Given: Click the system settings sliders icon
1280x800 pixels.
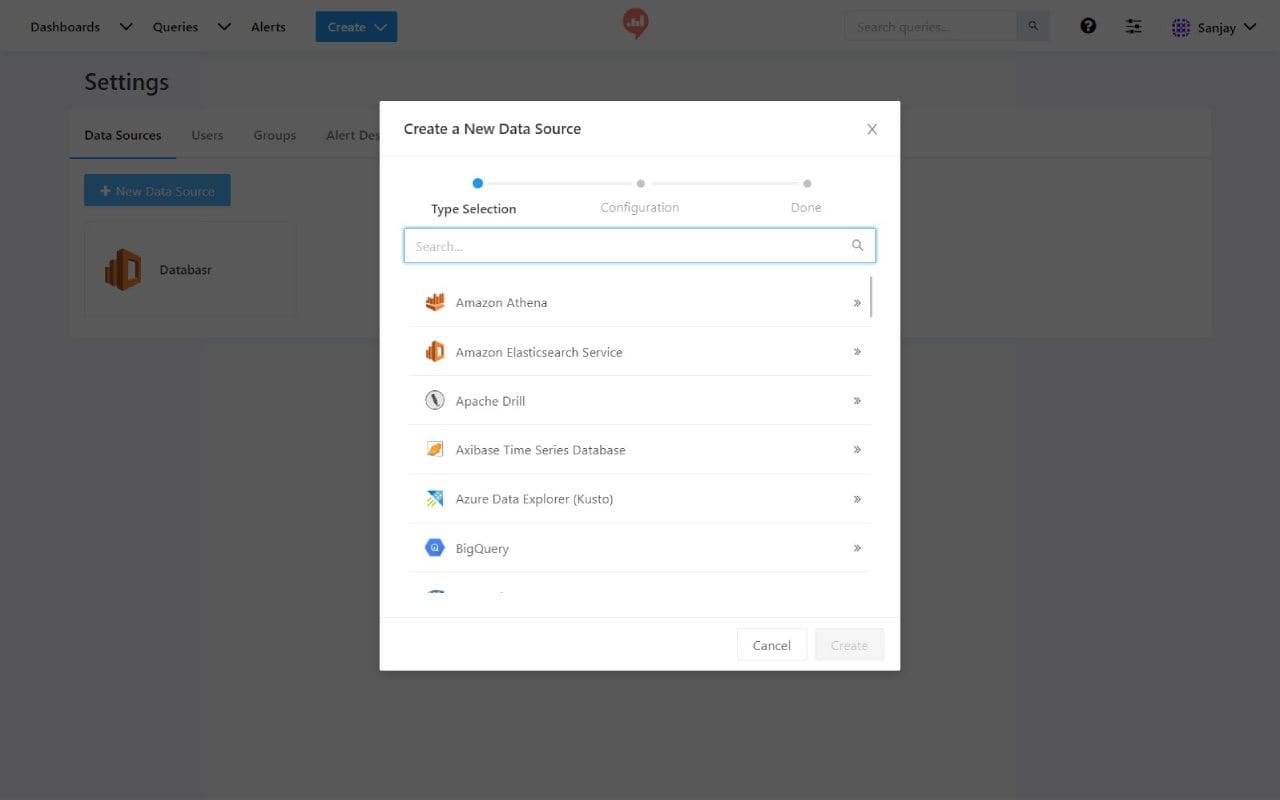Looking at the screenshot, I should (1133, 26).
